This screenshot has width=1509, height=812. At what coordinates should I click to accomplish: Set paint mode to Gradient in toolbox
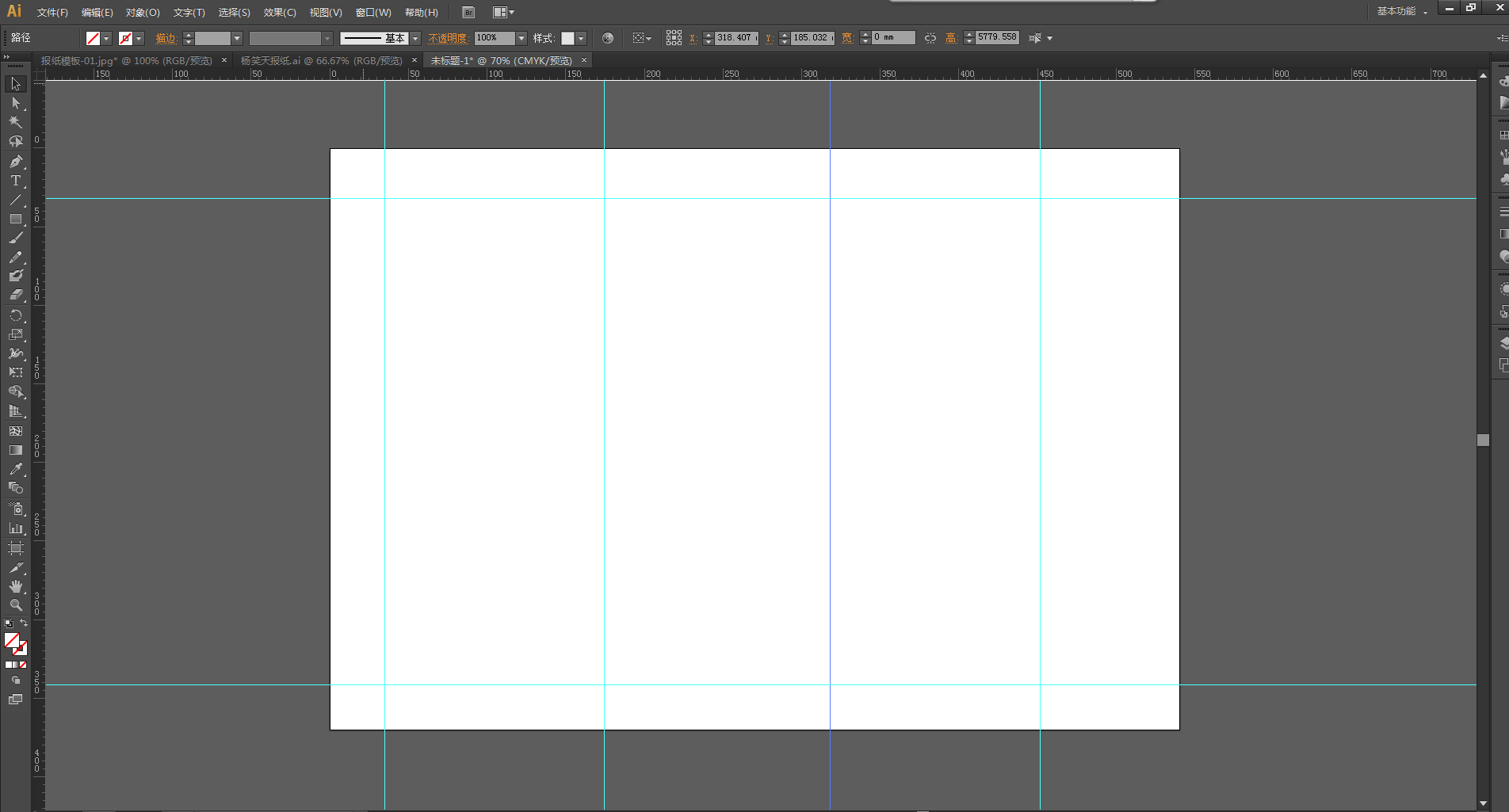point(16,665)
